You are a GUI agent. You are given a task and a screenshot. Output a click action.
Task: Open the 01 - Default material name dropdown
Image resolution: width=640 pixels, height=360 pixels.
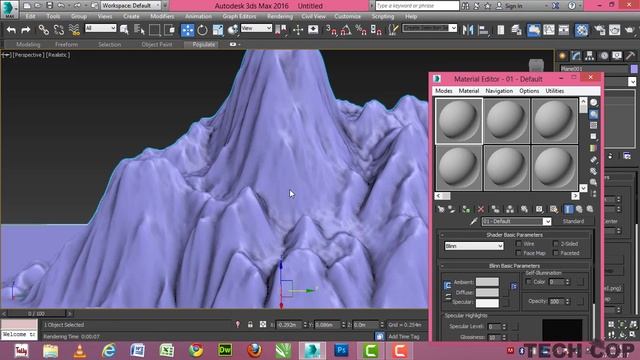tap(516, 221)
